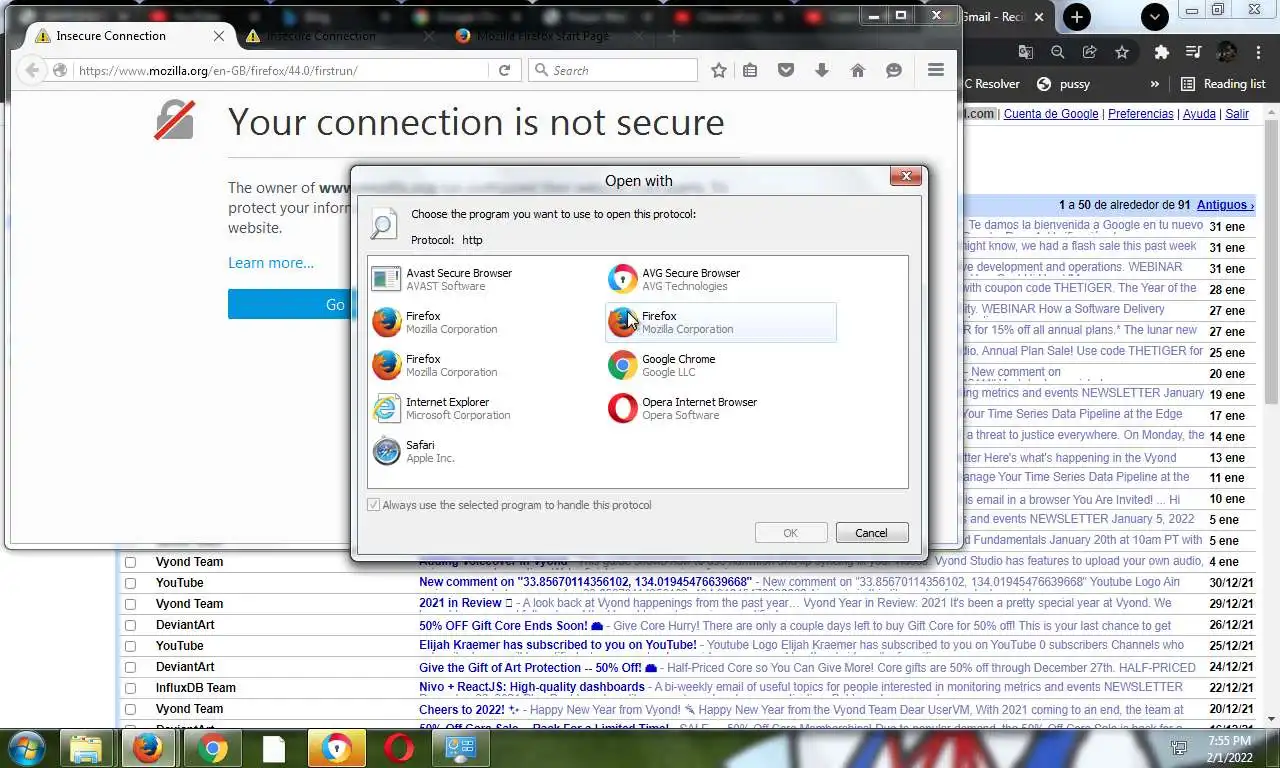
Task: Click OK in Open with dialog
Action: 790,533
